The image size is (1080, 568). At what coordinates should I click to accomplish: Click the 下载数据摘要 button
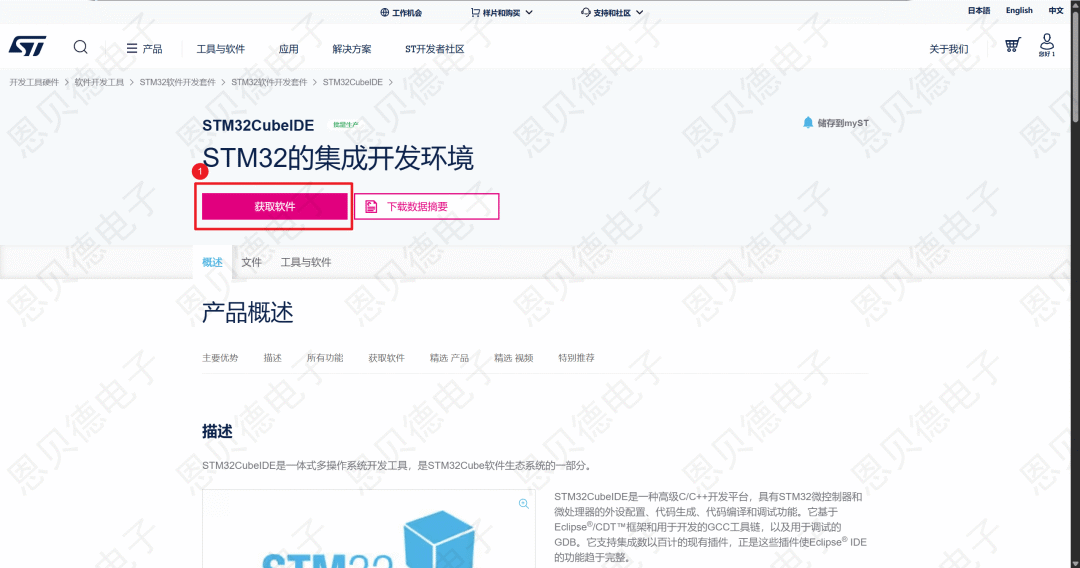pos(426,207)
